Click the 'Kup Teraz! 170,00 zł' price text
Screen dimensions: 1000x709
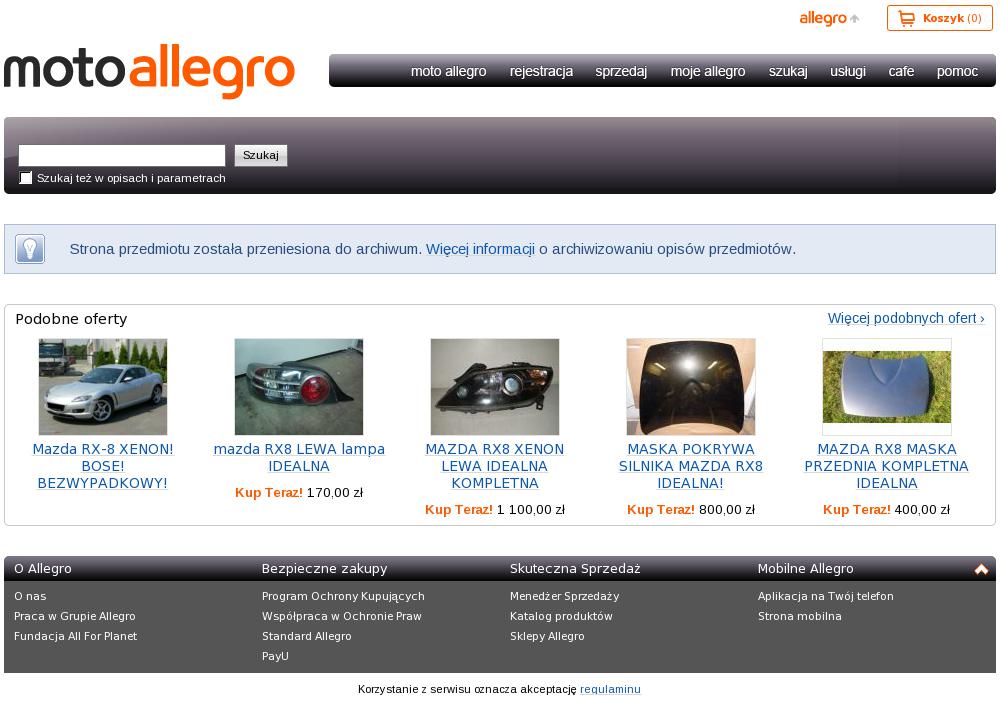pos(299,493)
